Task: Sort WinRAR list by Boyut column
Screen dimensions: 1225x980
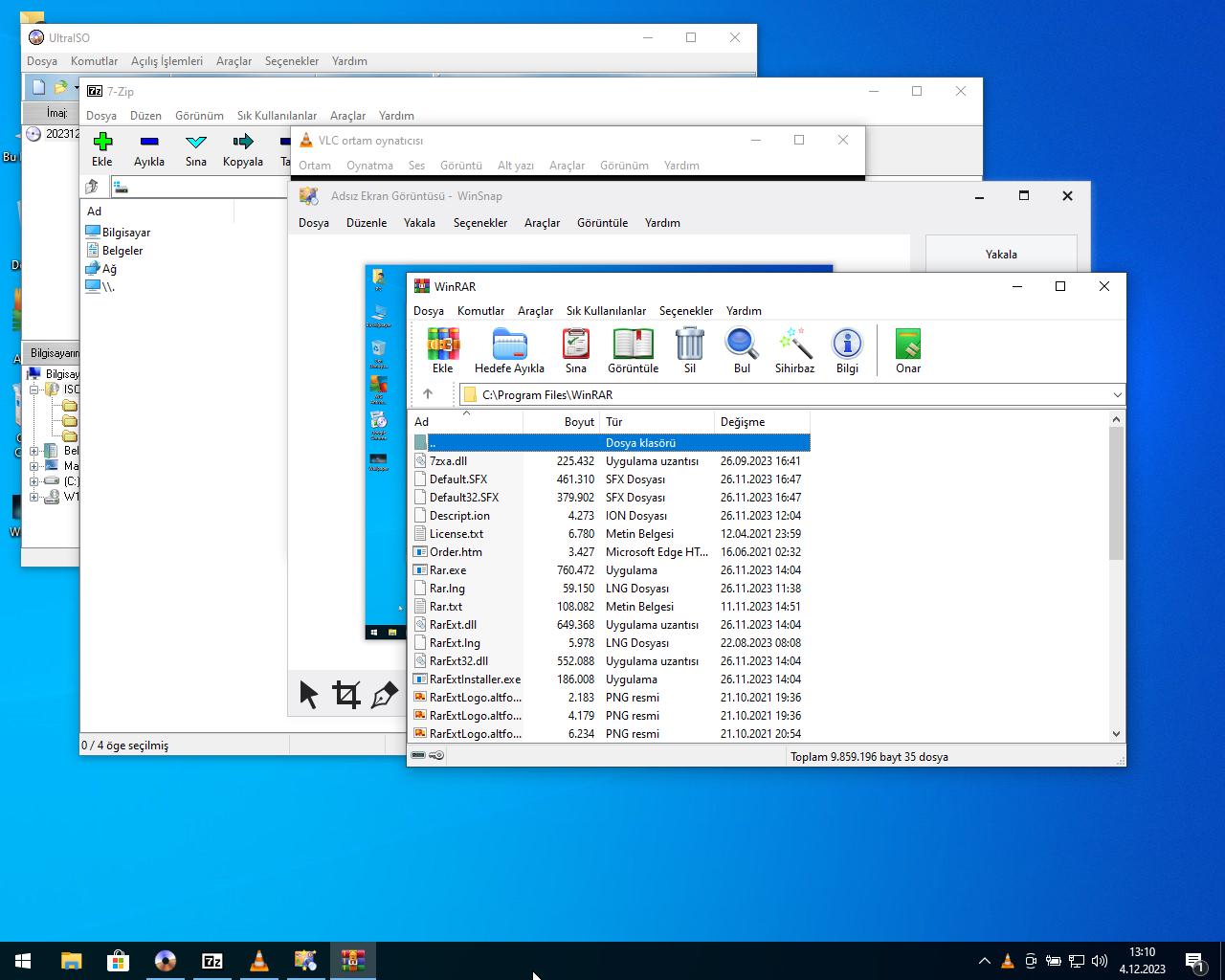Action: point(562,422)
